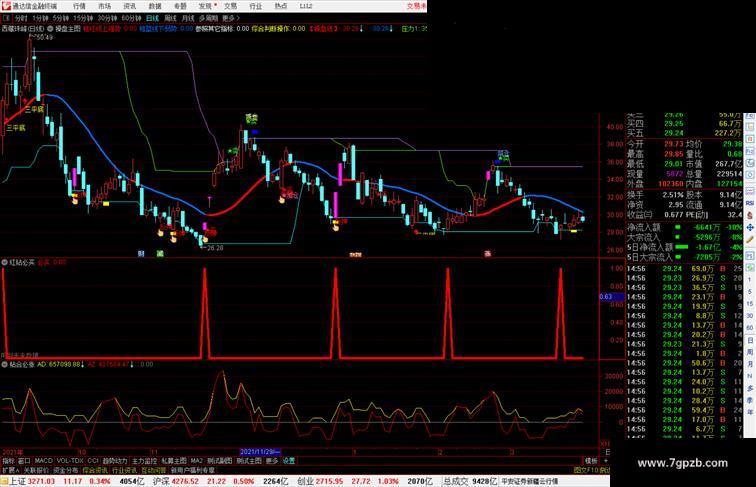Click the 操盘主图 indicator settings icon
Viewport: 756px width, 487px height.
click(50, 28)
